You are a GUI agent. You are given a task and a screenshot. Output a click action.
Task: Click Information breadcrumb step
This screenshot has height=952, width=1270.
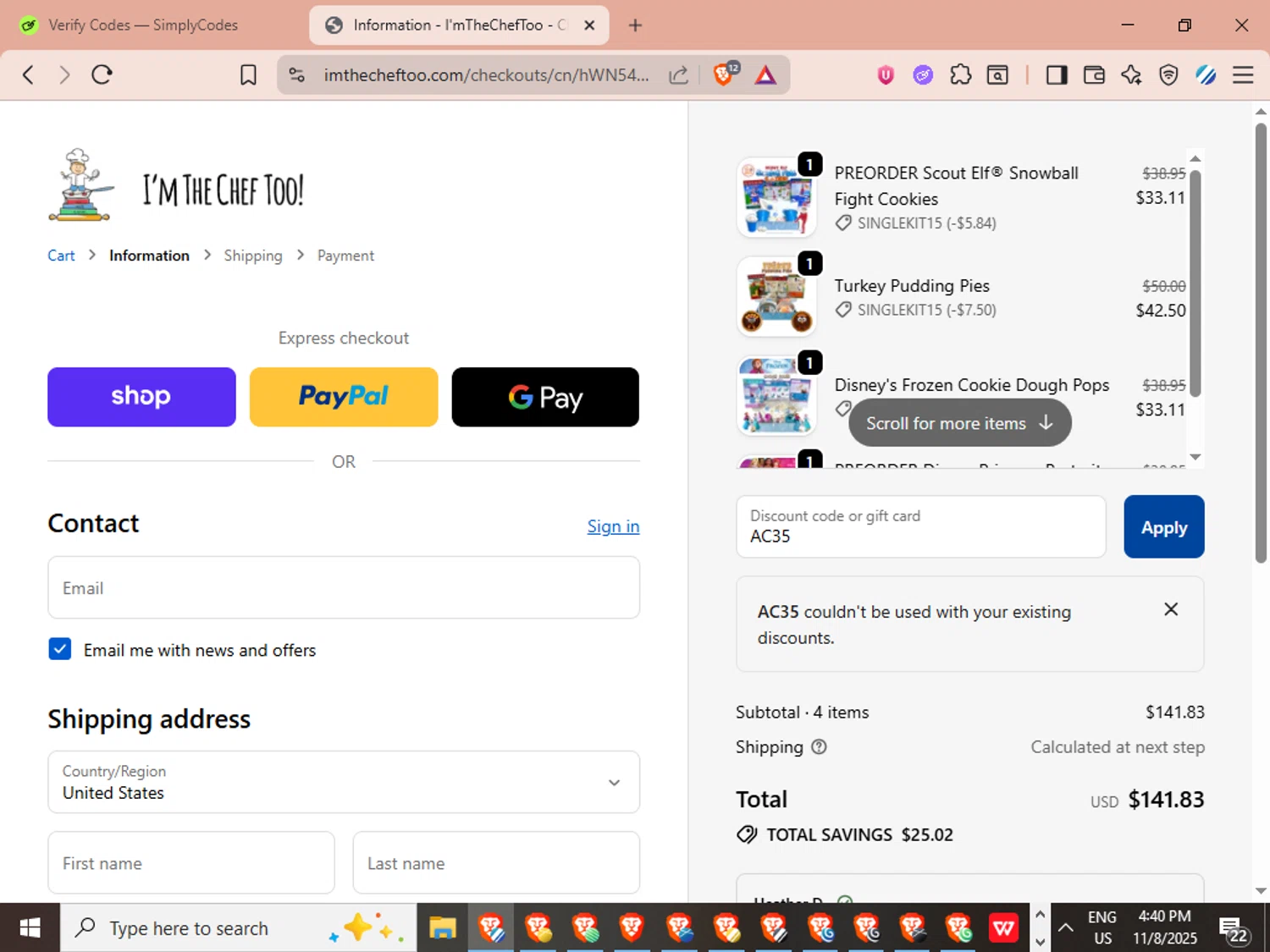point(149,256)
